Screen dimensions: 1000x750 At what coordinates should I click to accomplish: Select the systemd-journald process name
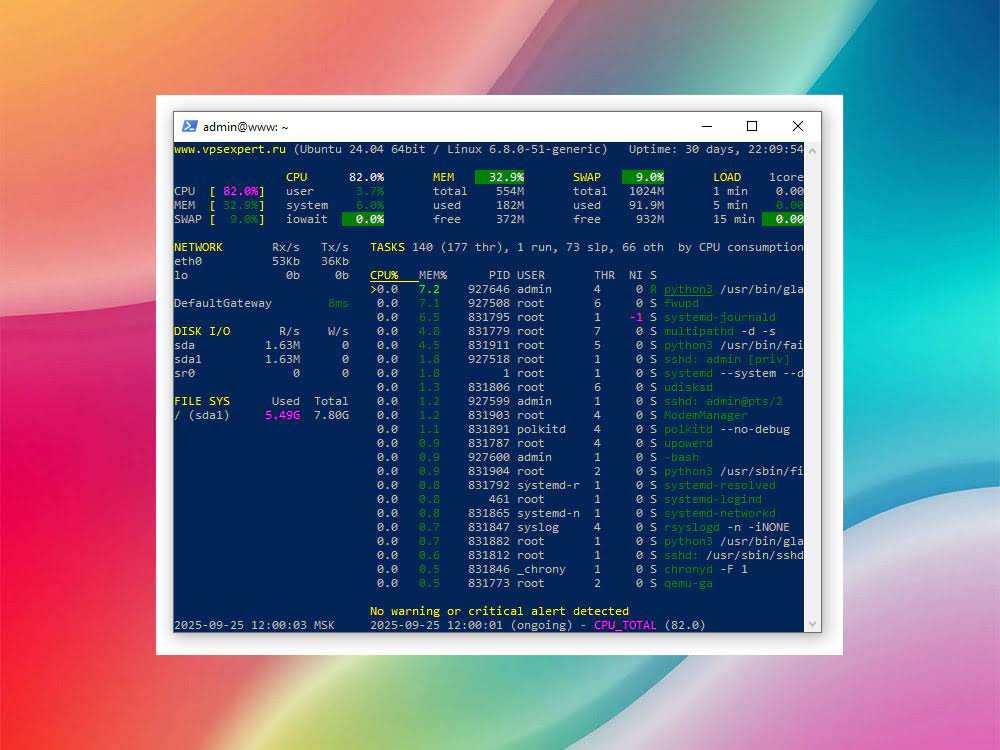pos(720,318)
